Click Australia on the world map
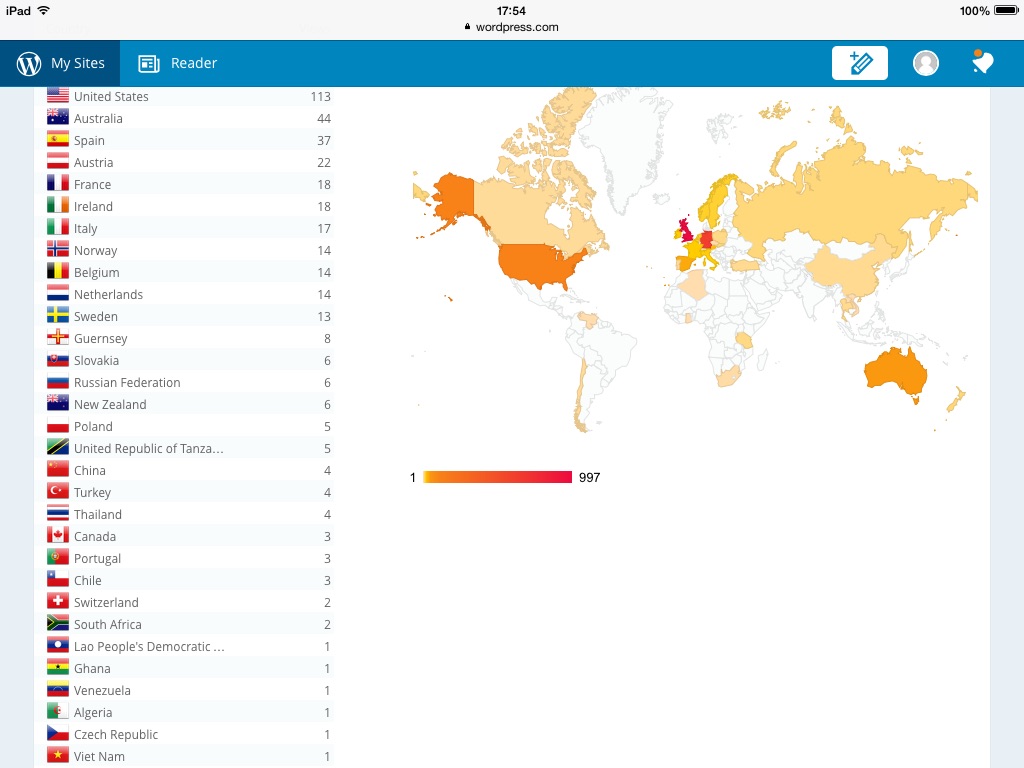1024x768 pixels. tap(894, 373)
